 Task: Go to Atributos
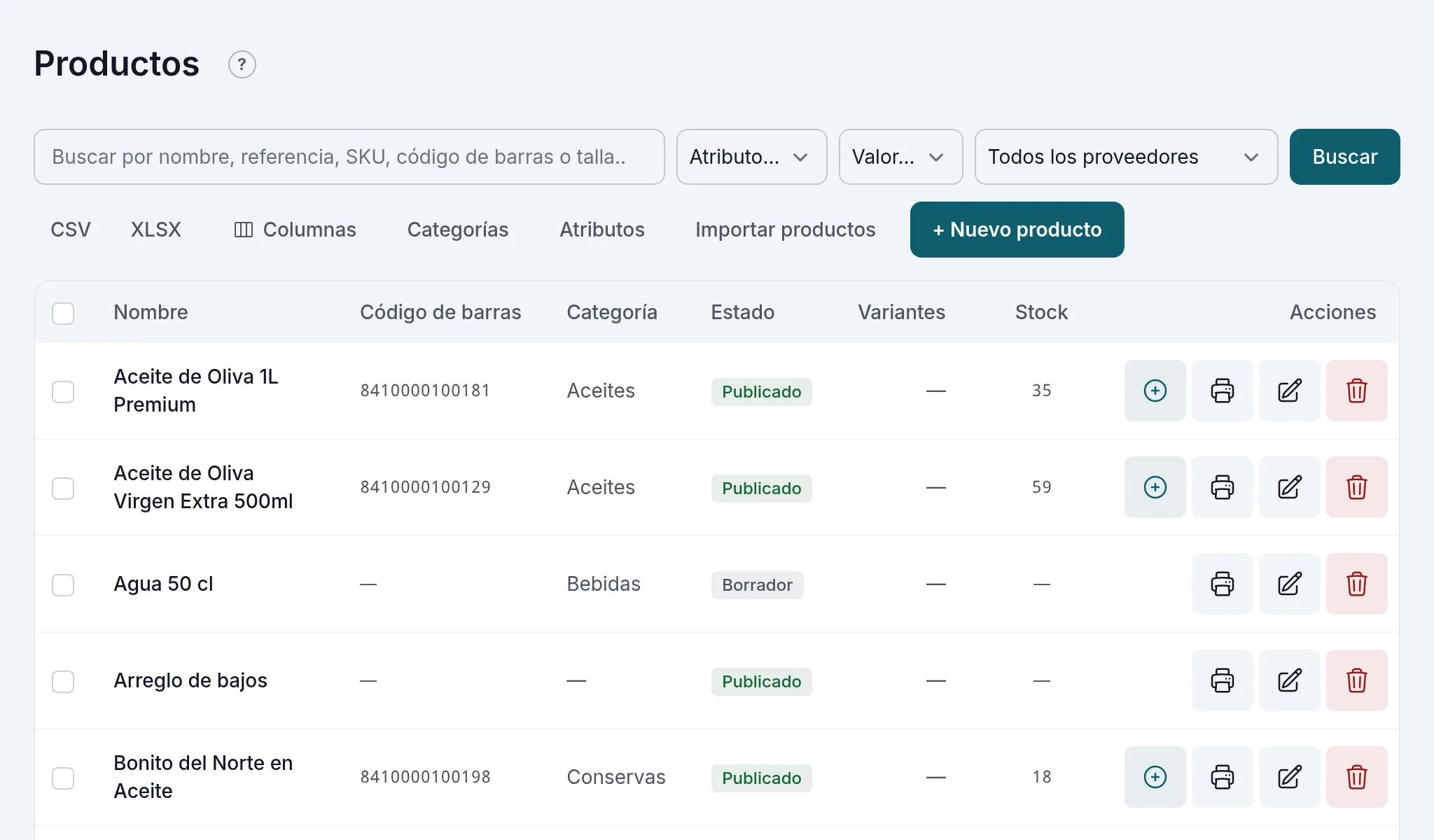602,230
